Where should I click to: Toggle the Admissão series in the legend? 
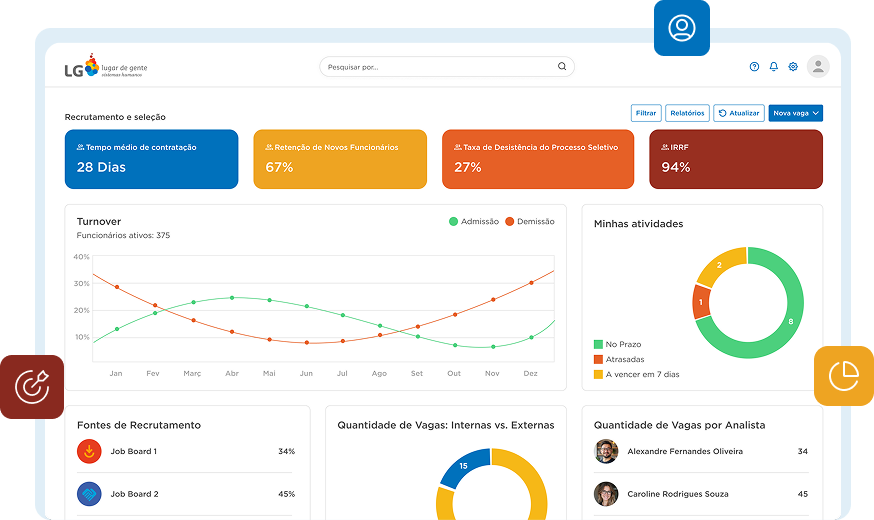474,221
